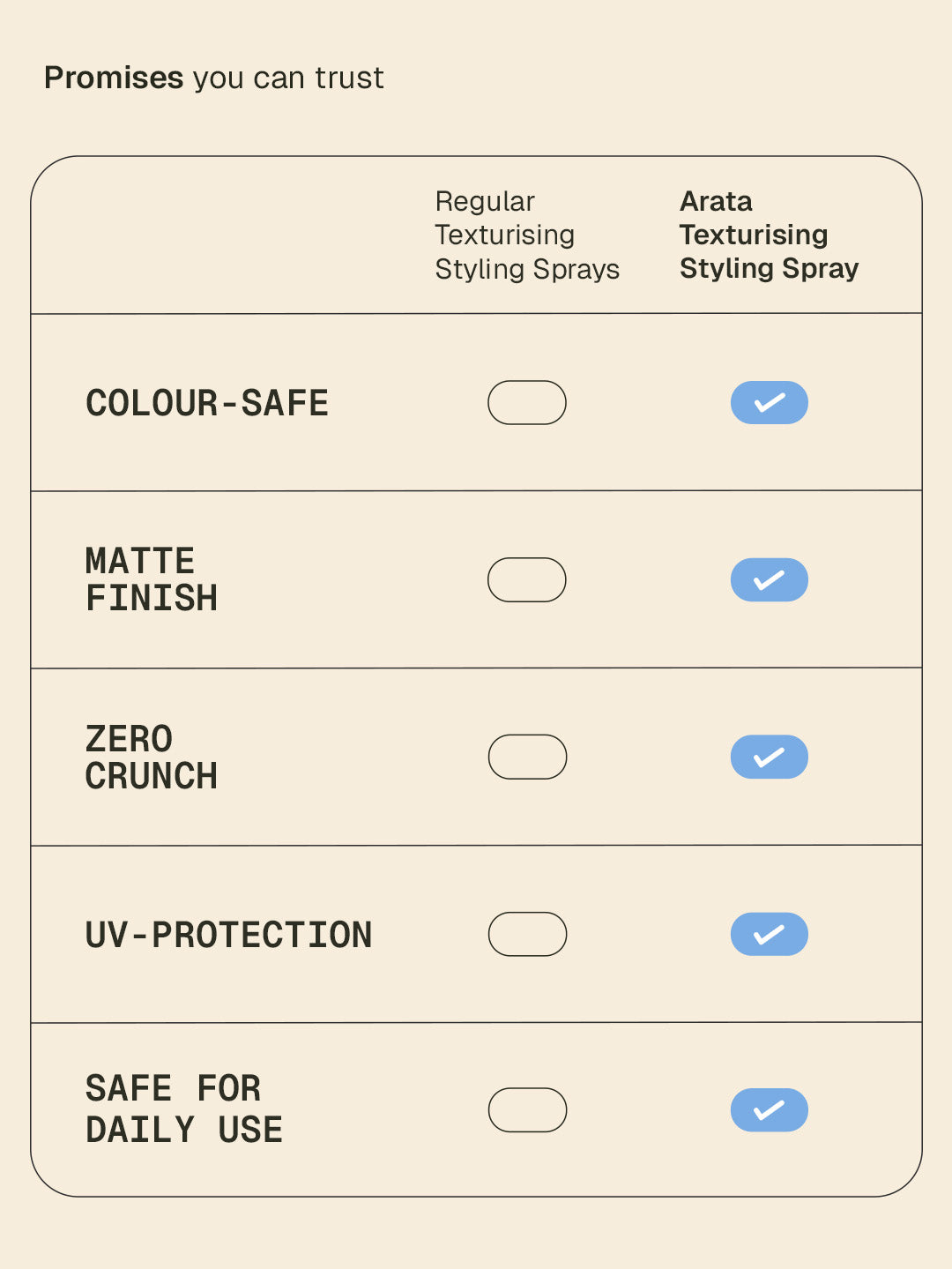
Task: Click the UV-PROTECTION label
Action: [x=229, y=936]
